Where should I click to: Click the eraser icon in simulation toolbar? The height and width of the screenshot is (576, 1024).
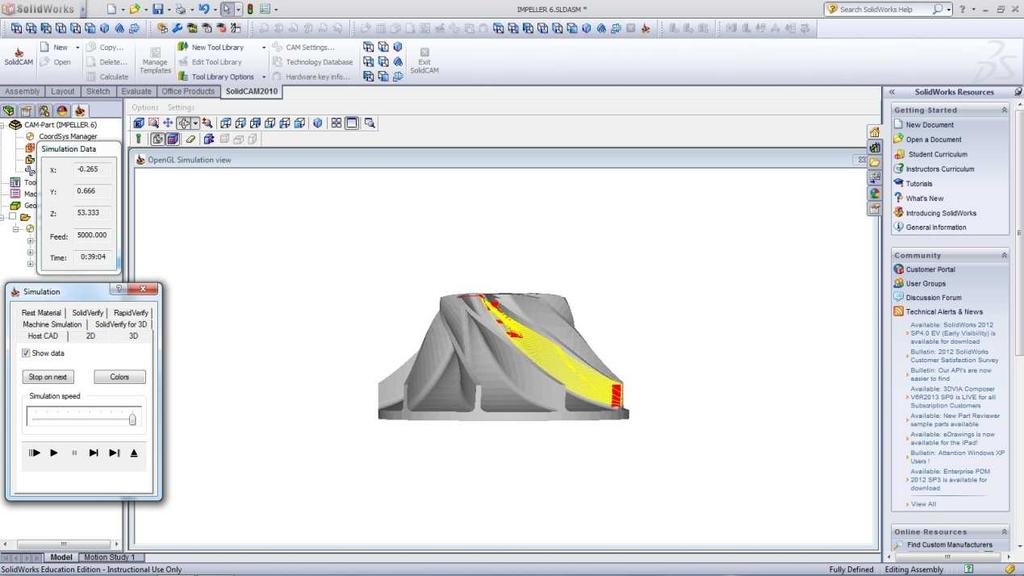[x=191, y=139]
